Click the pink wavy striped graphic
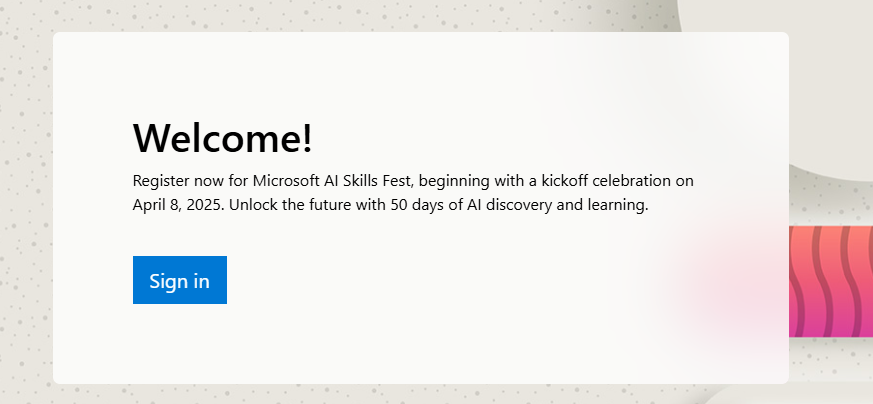 tap(831, 280)
